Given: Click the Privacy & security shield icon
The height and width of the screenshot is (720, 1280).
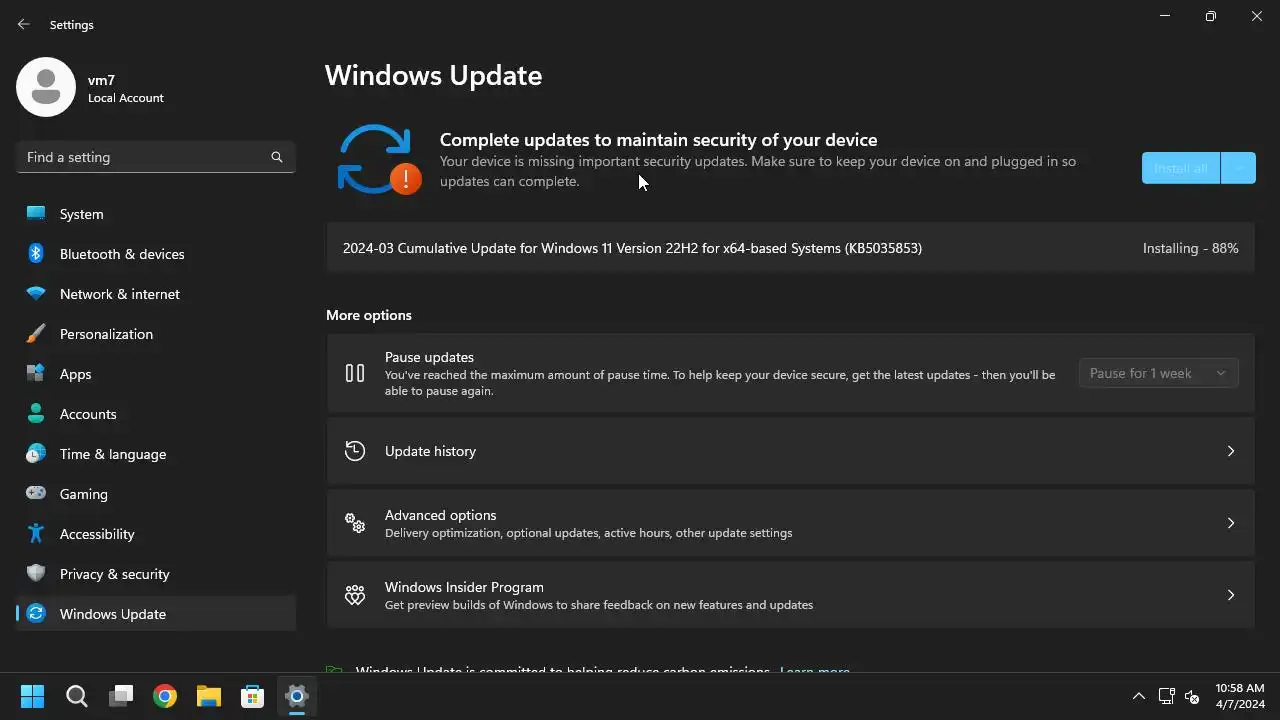Looking at the screenshot, I should (x=36, y=574).
